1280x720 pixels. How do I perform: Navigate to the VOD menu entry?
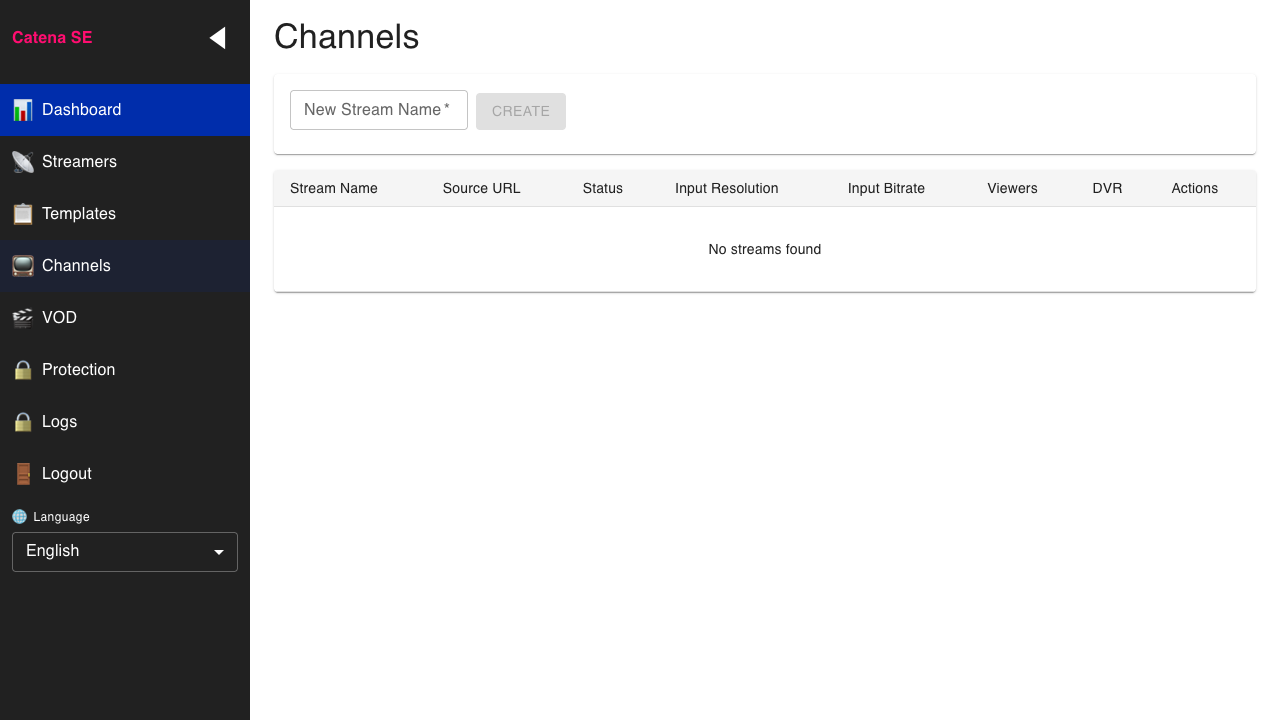pyautogui.click(x=59, y=317)
